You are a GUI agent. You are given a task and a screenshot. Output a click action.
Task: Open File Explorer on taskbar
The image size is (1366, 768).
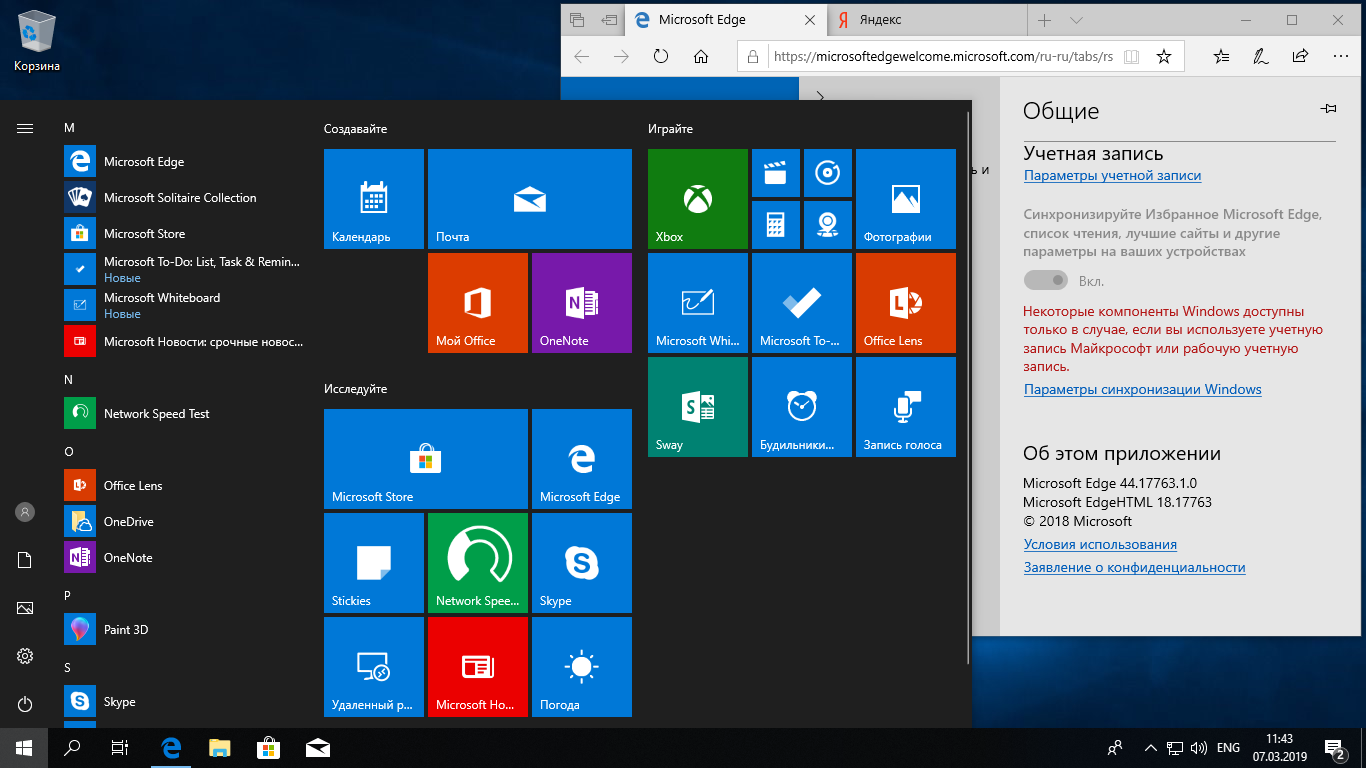tap(220, 748)
